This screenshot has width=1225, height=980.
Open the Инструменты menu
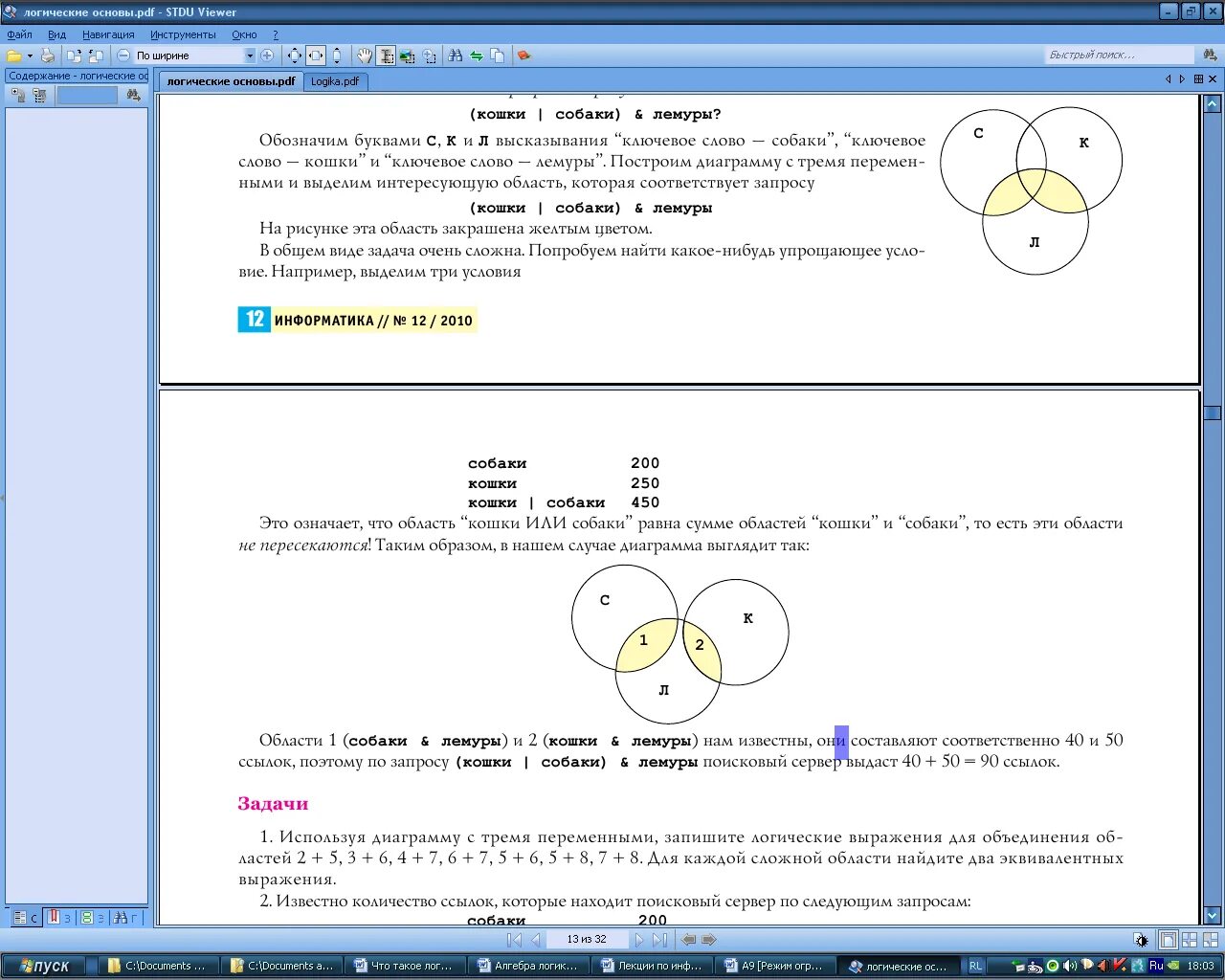click(183, 34)
